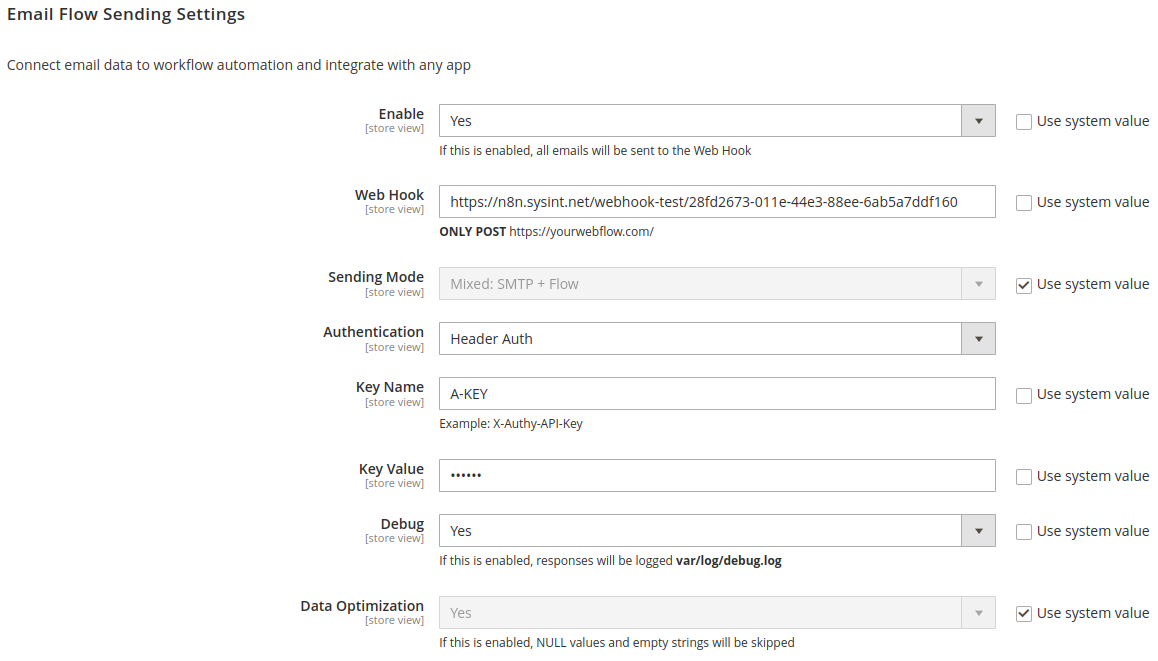This screenshot has height=661, width=1158.
Task: Check Use system value for Enable
Action: [1024, 122]
